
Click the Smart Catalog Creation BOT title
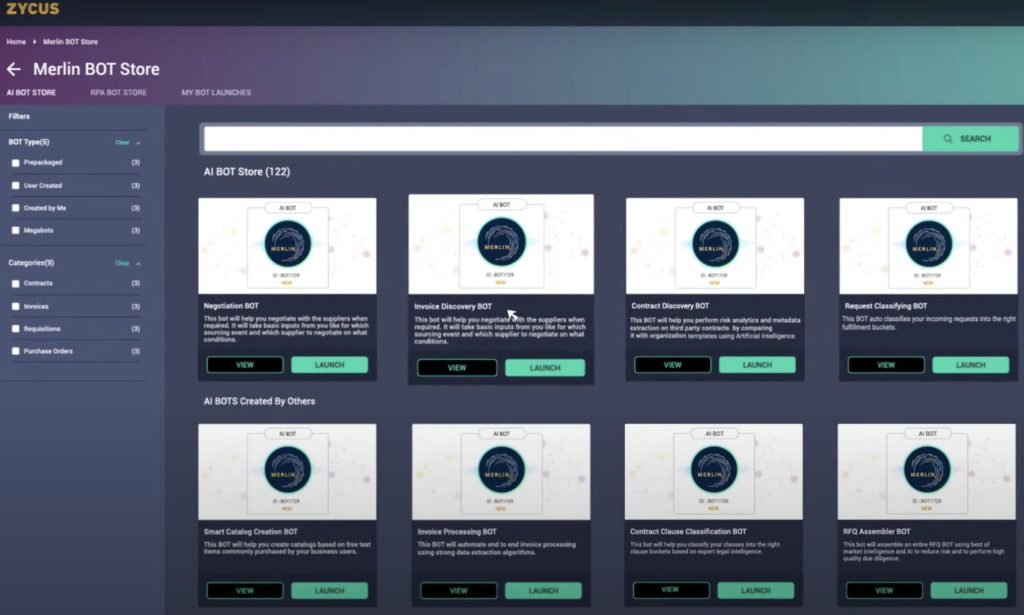[x=251, y=532]
